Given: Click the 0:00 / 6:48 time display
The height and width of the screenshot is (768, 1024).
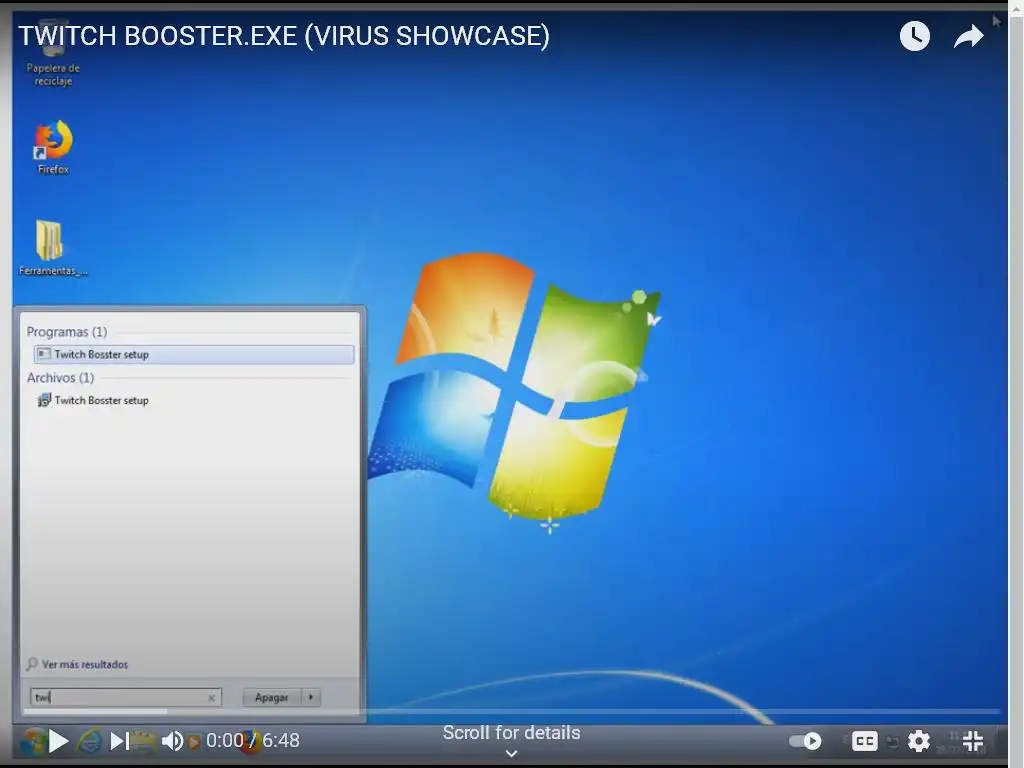Looking at the screenshot, I should click(253, 741).
